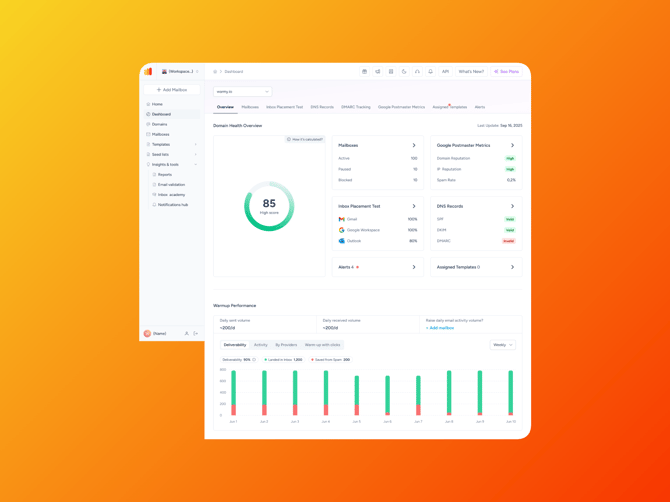
Task: Click the Add Mailbox button
Action: [x=172, y=90]
